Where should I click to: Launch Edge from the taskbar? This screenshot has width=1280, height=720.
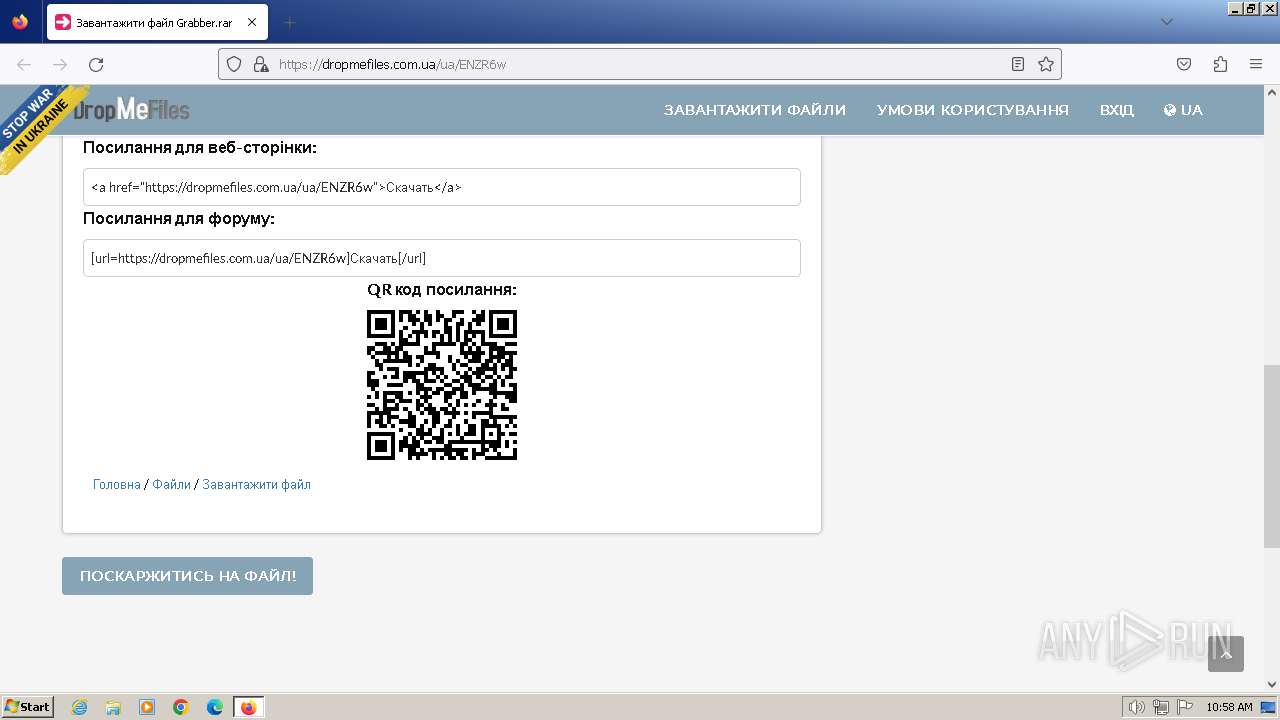click(214, 707)
